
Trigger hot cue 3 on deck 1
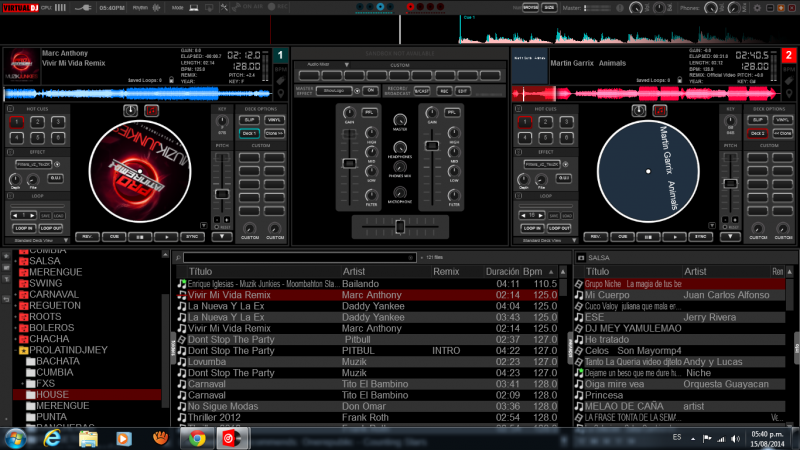click(x=58, y=122)
